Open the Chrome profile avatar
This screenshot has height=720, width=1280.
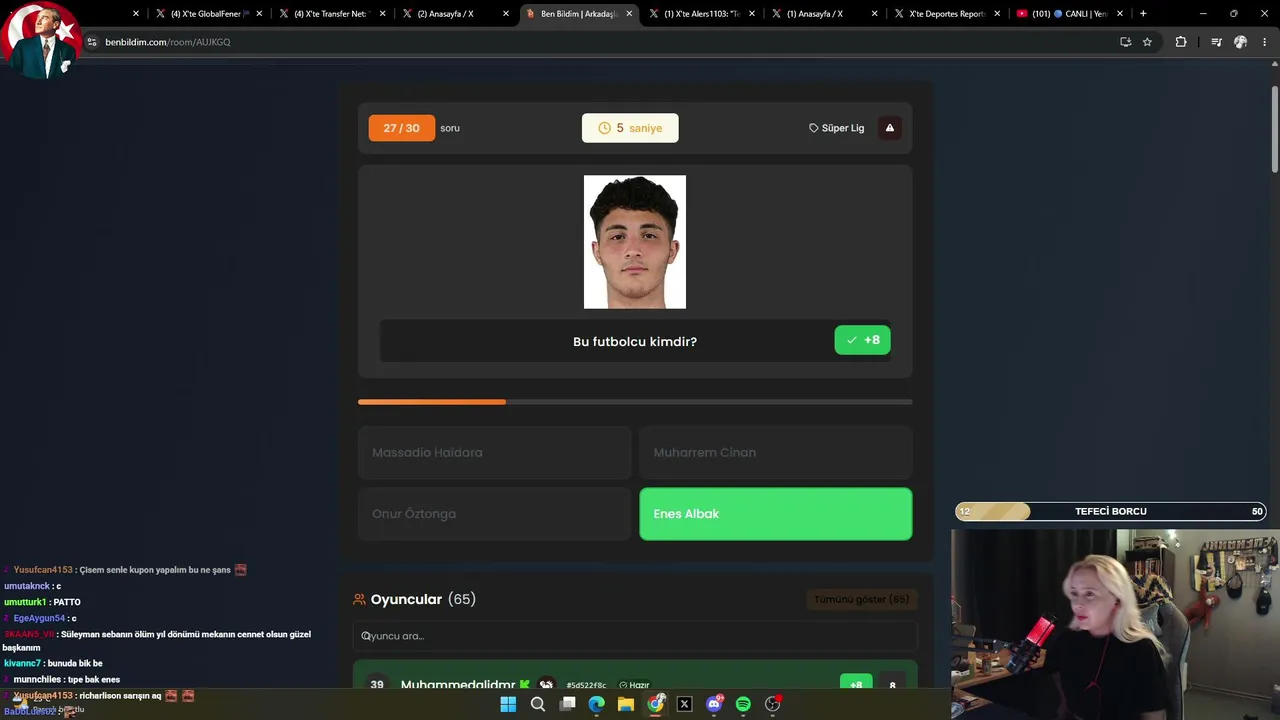(x=1240, y=42)
